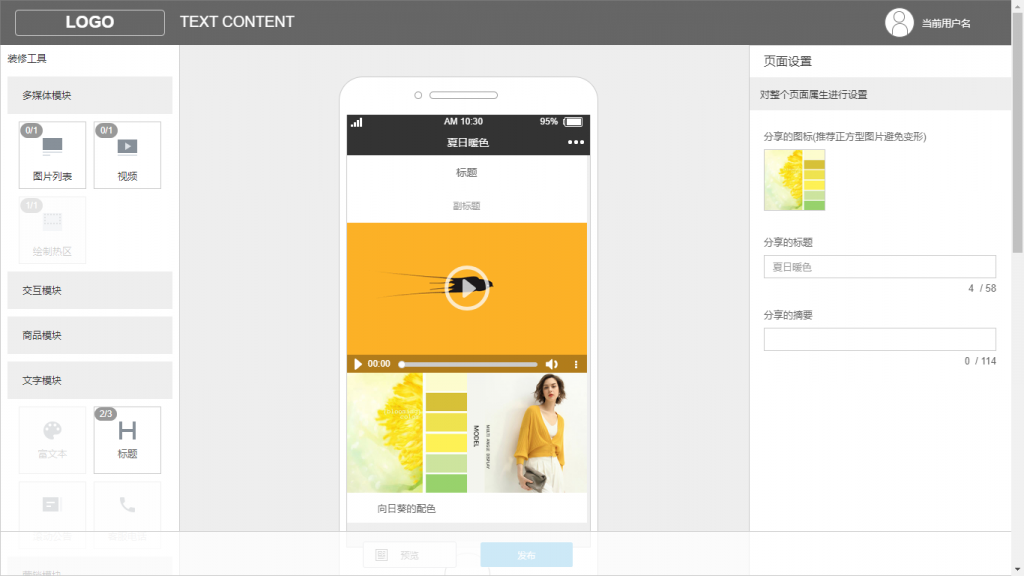The width and height of the screenshot is (1024, 576).
Task: Expand the 商品模块 section
Action: coord(90,335)
